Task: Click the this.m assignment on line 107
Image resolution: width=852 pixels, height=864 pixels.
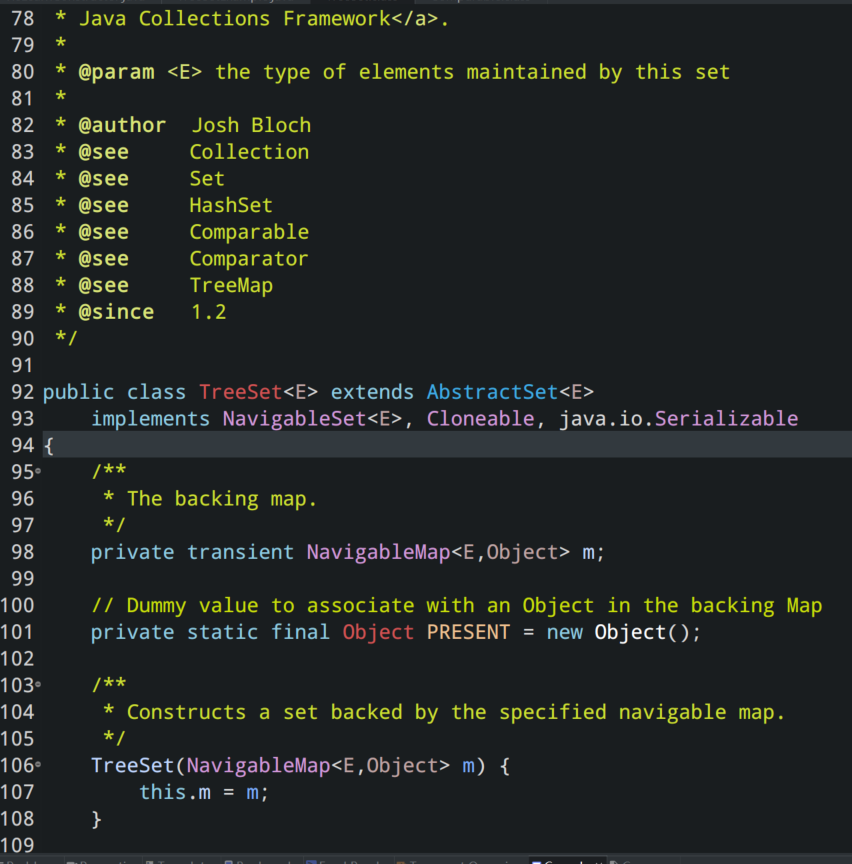Action: [x=175, y=792]
